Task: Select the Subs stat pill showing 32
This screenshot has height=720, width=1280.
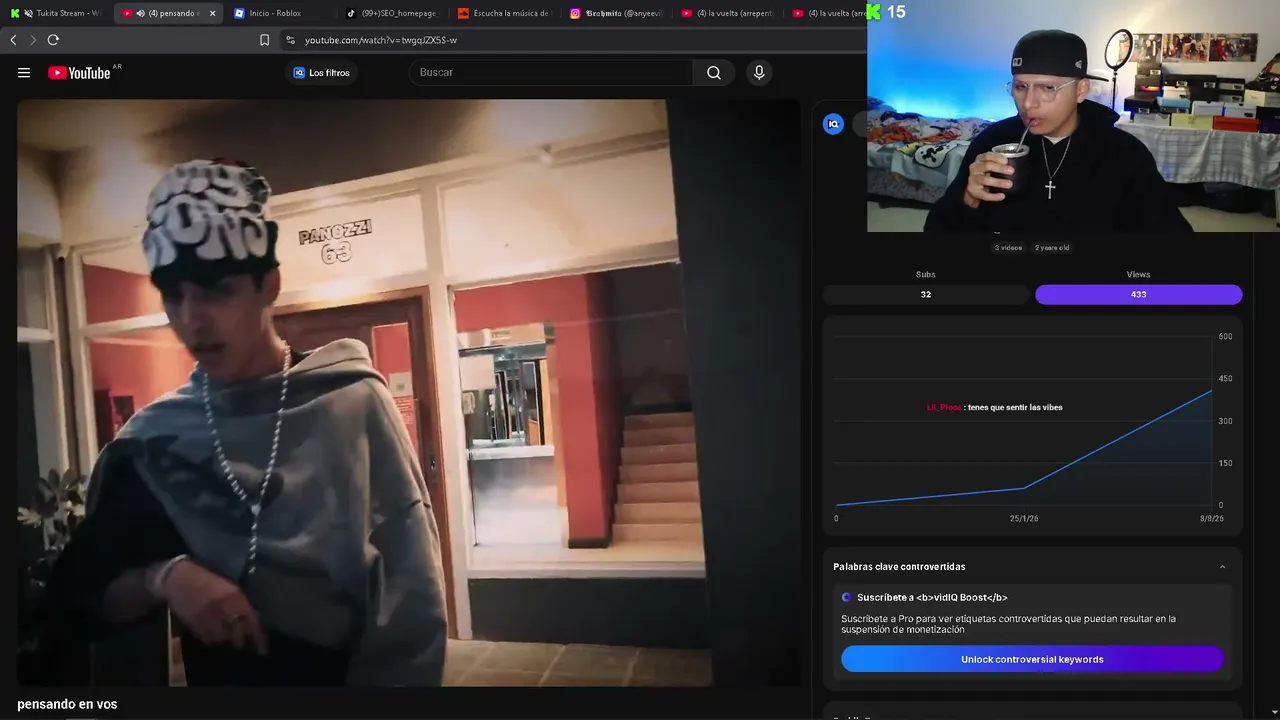Action: coord(926,294)
